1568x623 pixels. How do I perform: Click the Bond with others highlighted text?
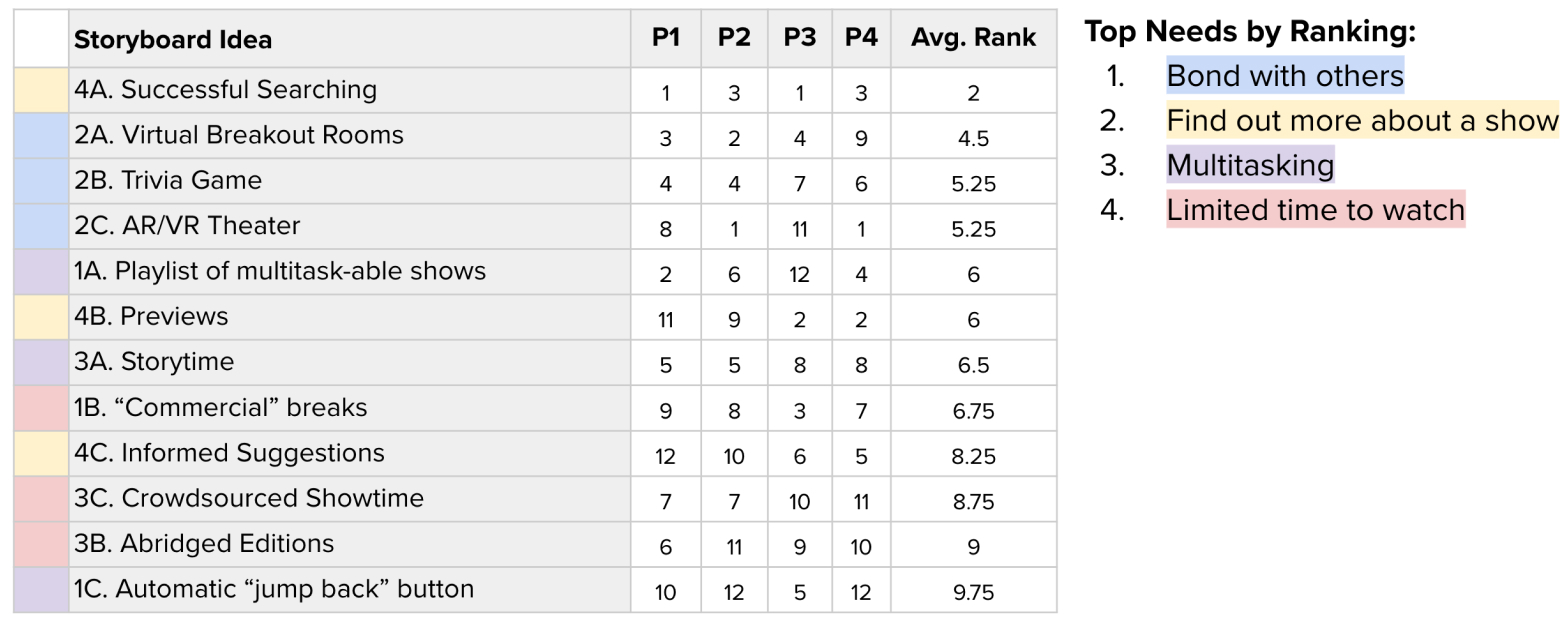coord(1285,75)
